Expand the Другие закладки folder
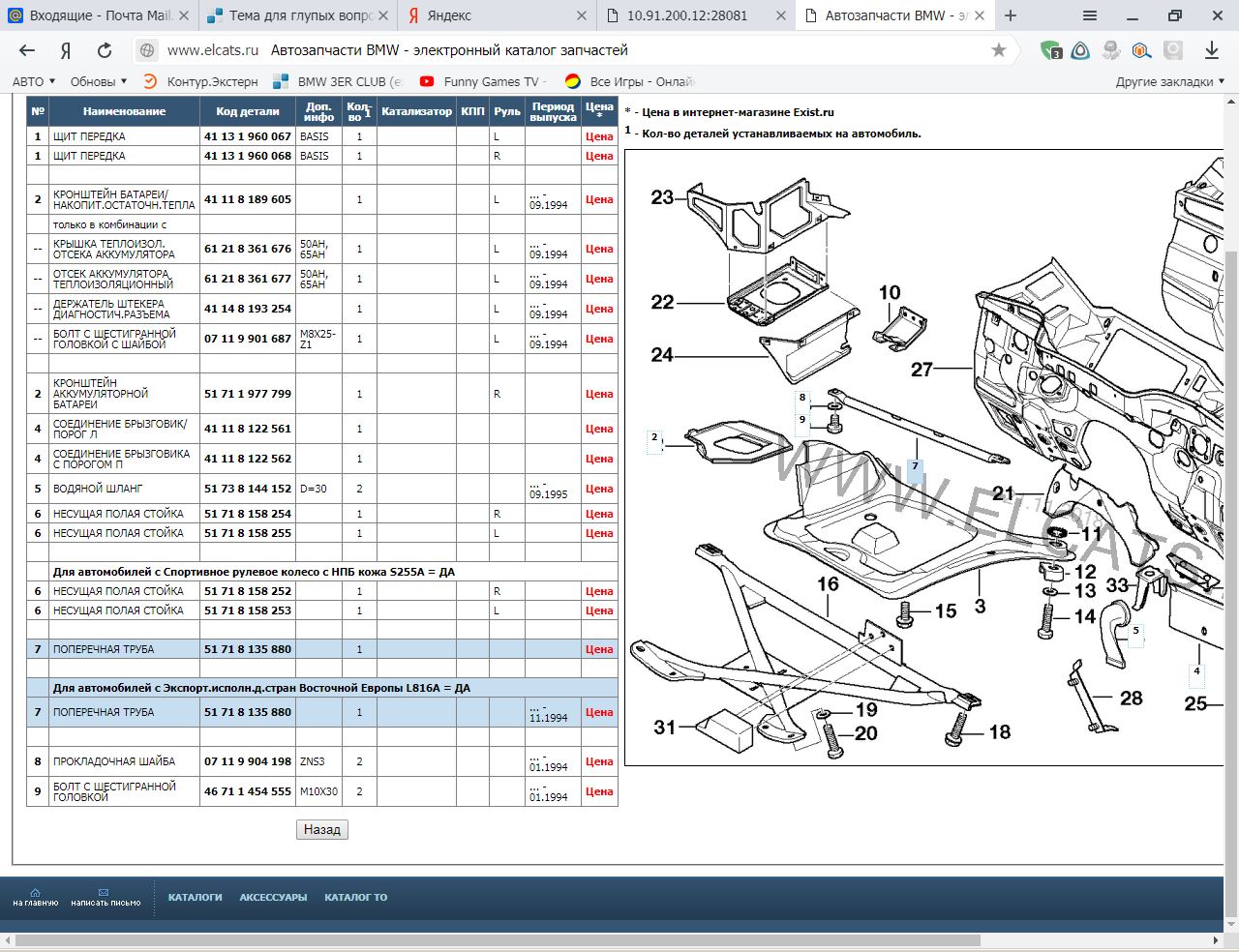 1170,81
